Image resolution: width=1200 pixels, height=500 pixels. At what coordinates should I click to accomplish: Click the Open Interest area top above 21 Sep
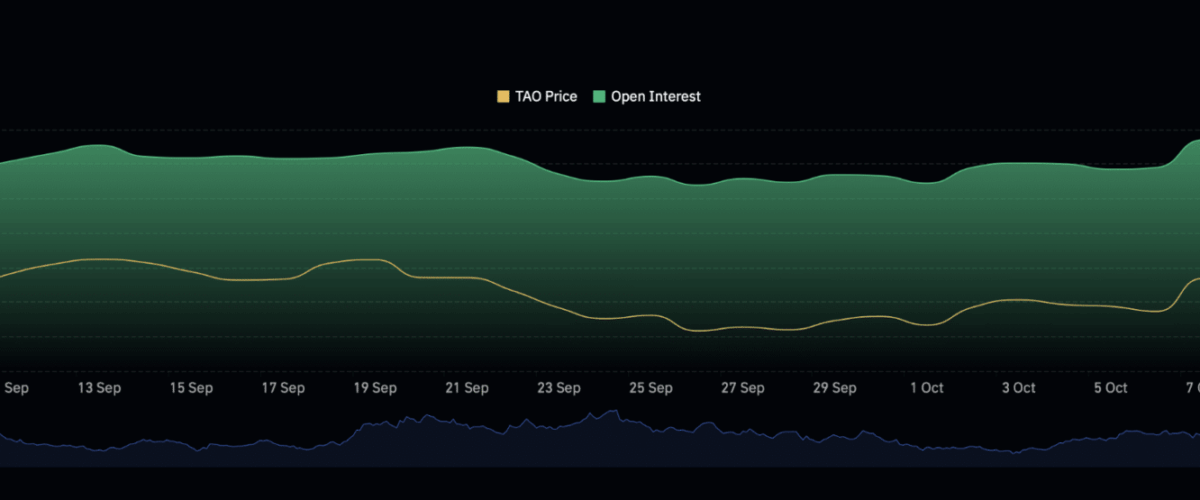tap(467, 148)
